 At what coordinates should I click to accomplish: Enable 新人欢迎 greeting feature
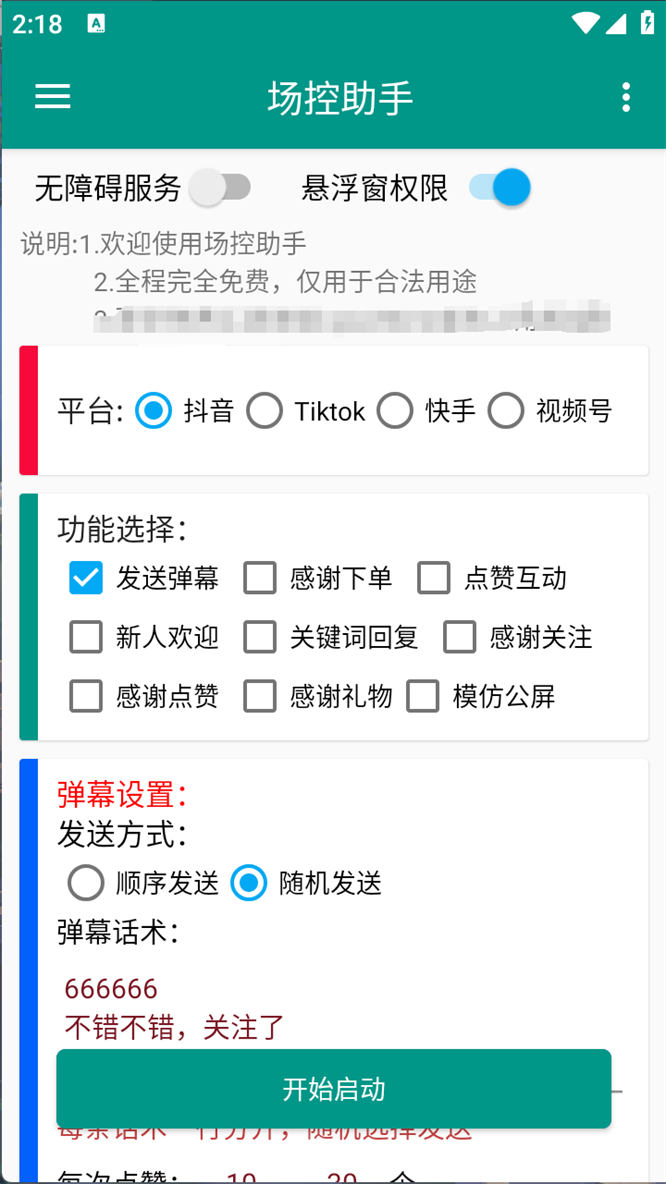86,637
